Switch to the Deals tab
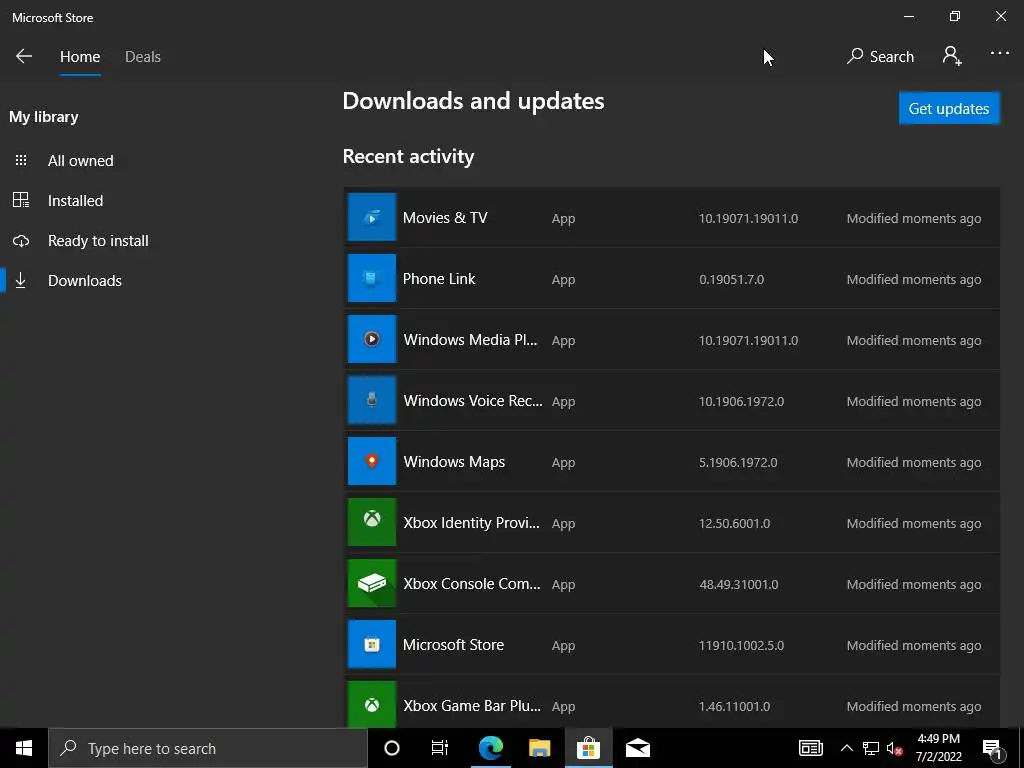This screenshot has height=768, width=1024. tap(142, 57)
